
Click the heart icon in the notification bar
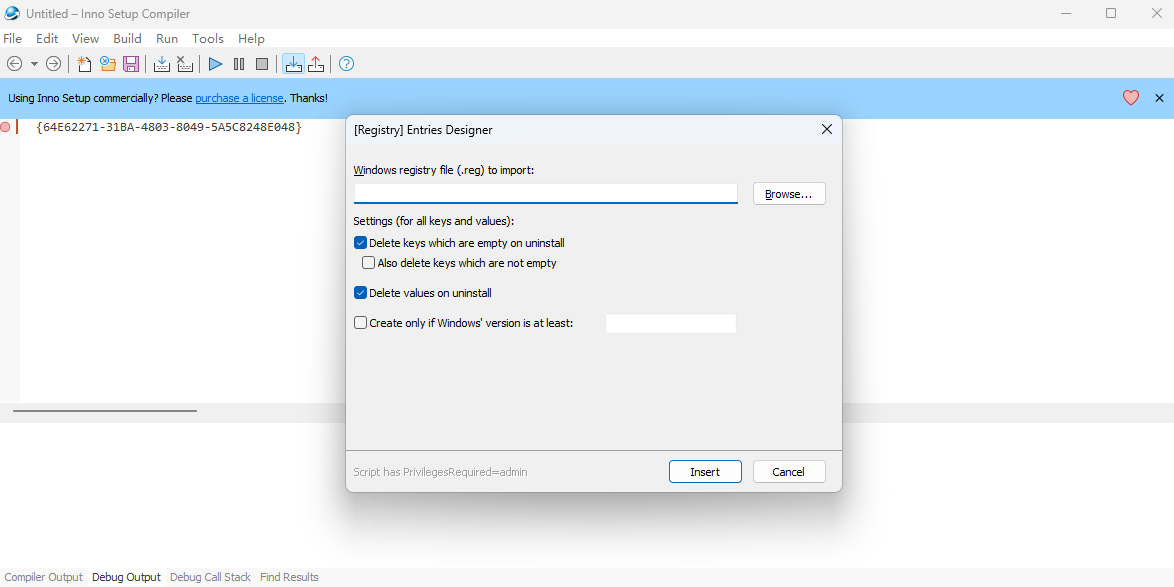[x=1130, y=97]
